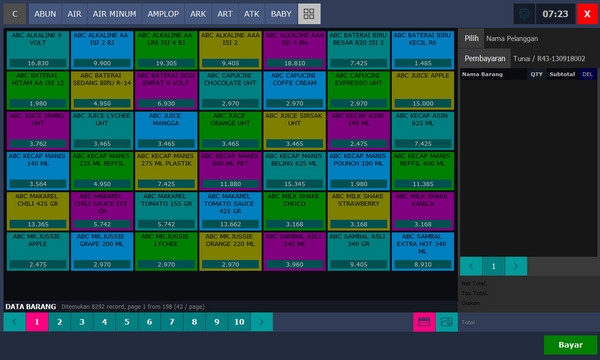This screenshot has height=360, width=600.
Task: Select the AIR MINUM category tab
Action: (114, 14)
